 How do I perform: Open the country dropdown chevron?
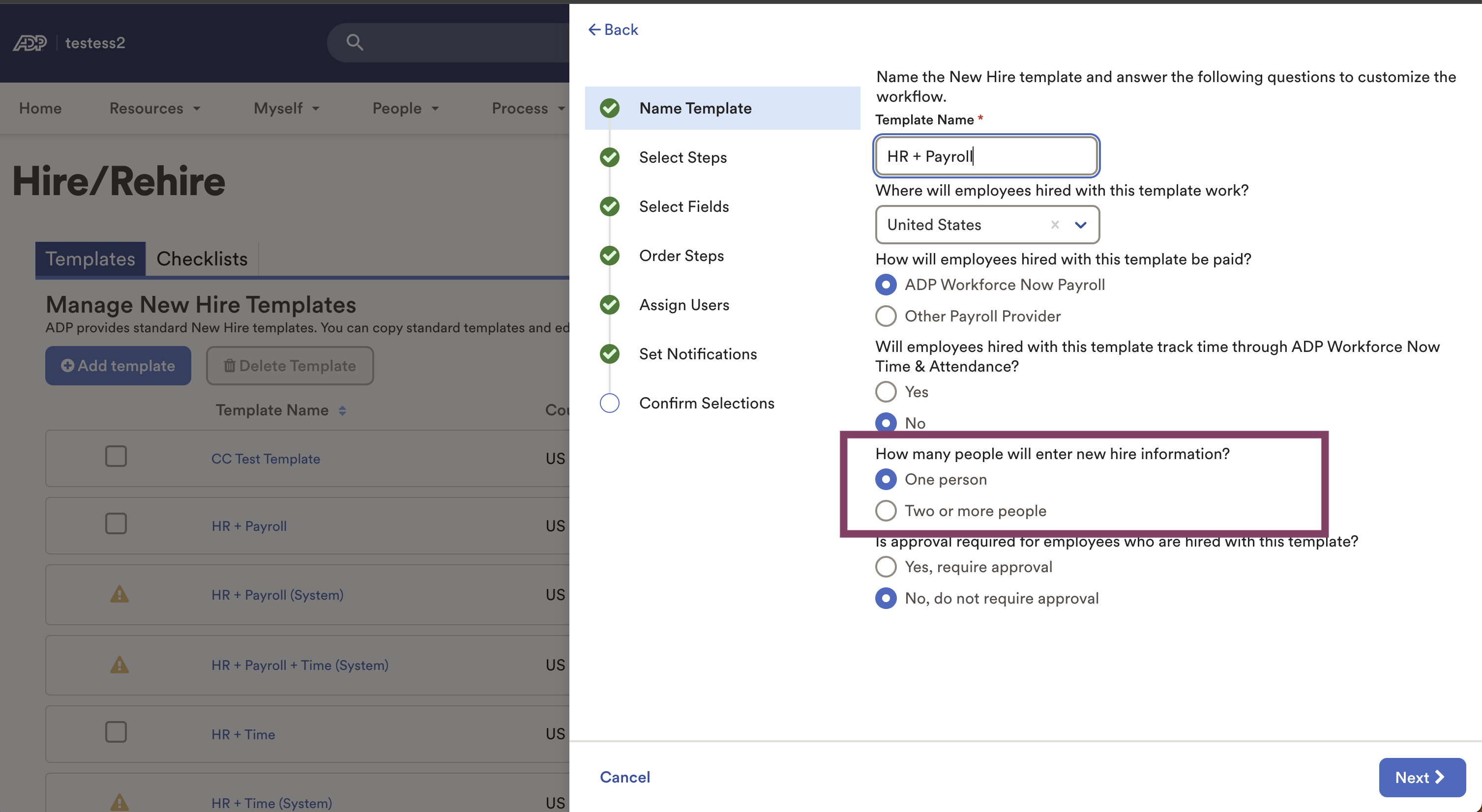coord(1080,225)
